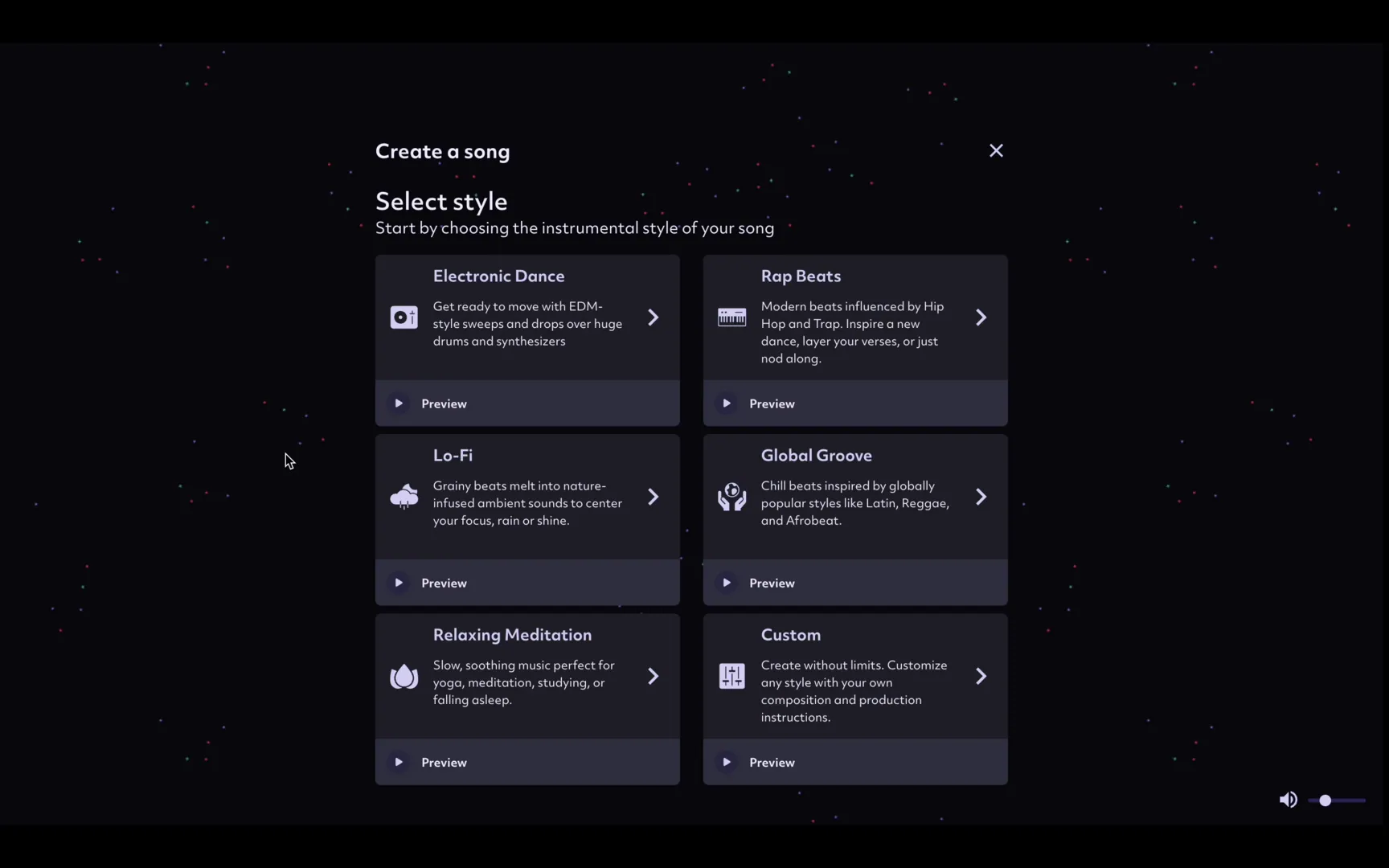The image size is (1389, 868).
Task: Click the Lo-Fi rain cloud icon
Action: click(x=404, y=497)
